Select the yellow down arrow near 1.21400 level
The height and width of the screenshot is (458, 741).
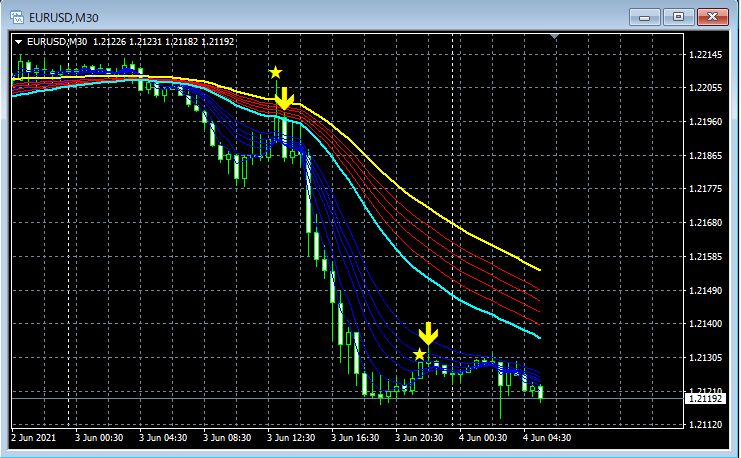tap(428, 334)
